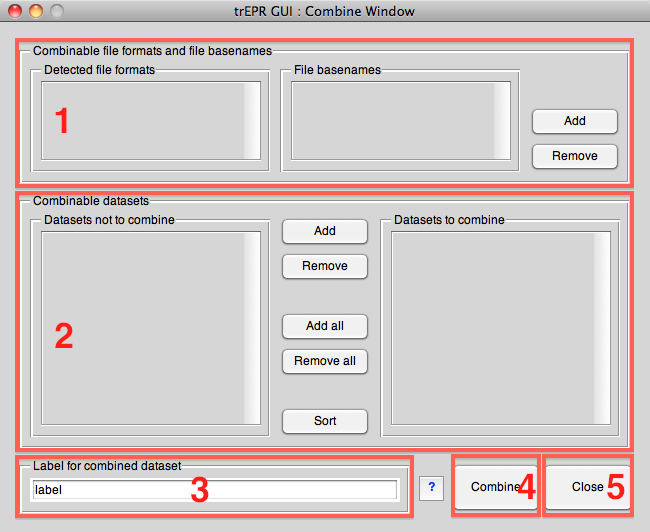This screenshot has width=650, height=532.
Task: Click scrollbar of Datasets to combine list
Action: click(x=602, y=329)
